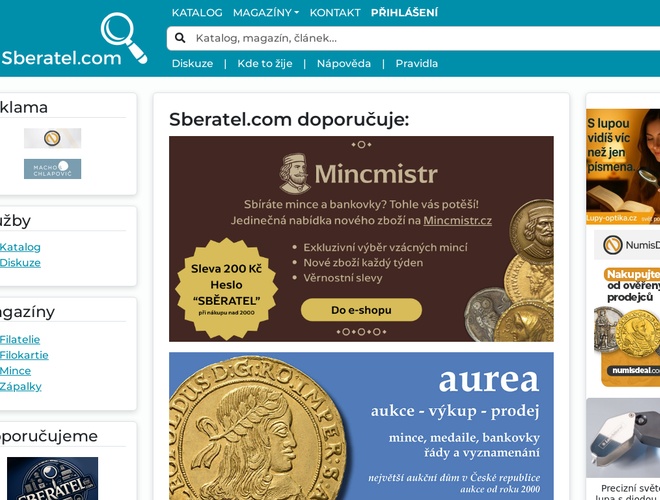The height and width of the screenshot is (500, 660).
Task: Open the Filatelie magazine link
Action: tap(20, 340)
